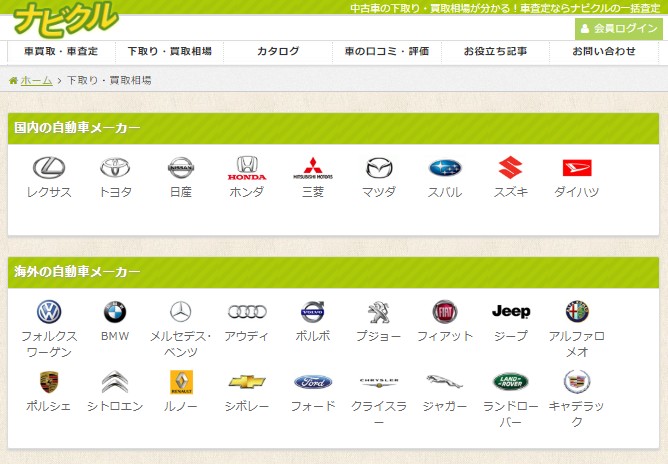Open the フィアット text link

[445, 336]
